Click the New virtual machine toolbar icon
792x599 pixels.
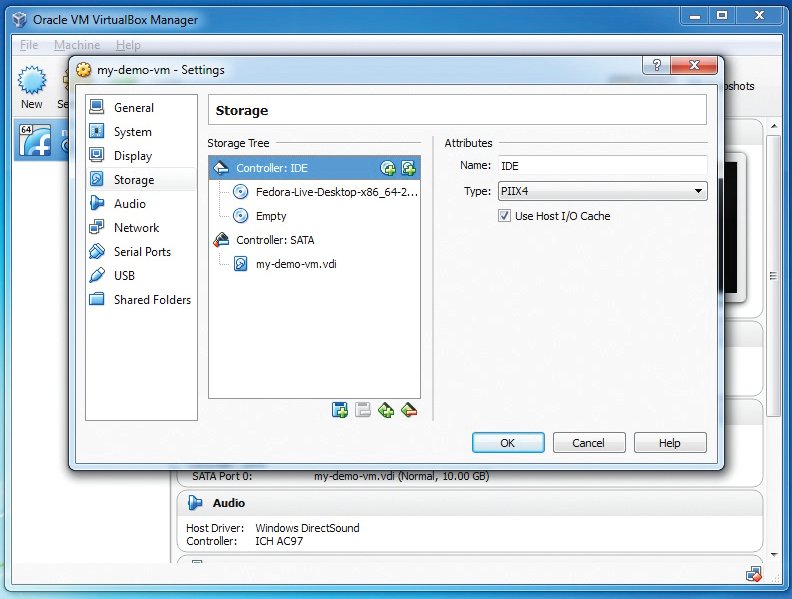click(x=32, y=86)
